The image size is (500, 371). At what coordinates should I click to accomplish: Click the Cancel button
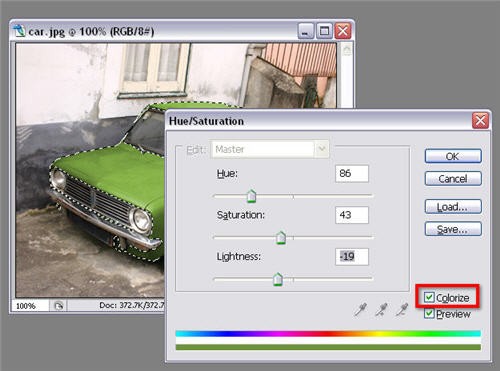click(453, 179)
